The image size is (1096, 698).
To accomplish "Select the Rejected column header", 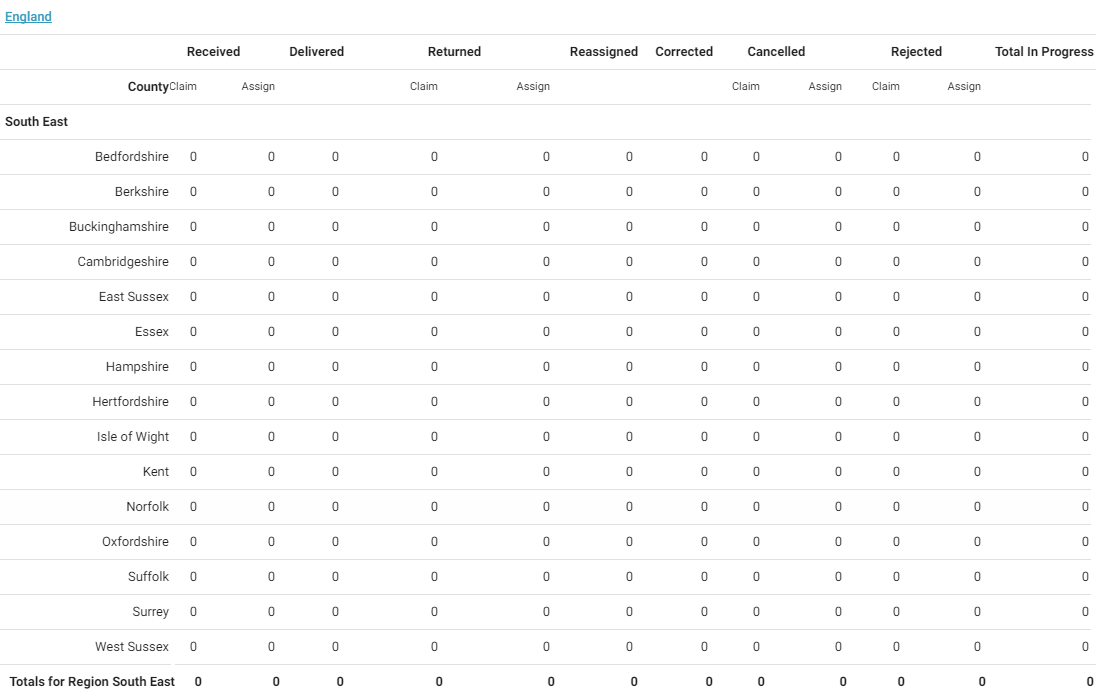I will pyautogui.click(x=916, y=52).
